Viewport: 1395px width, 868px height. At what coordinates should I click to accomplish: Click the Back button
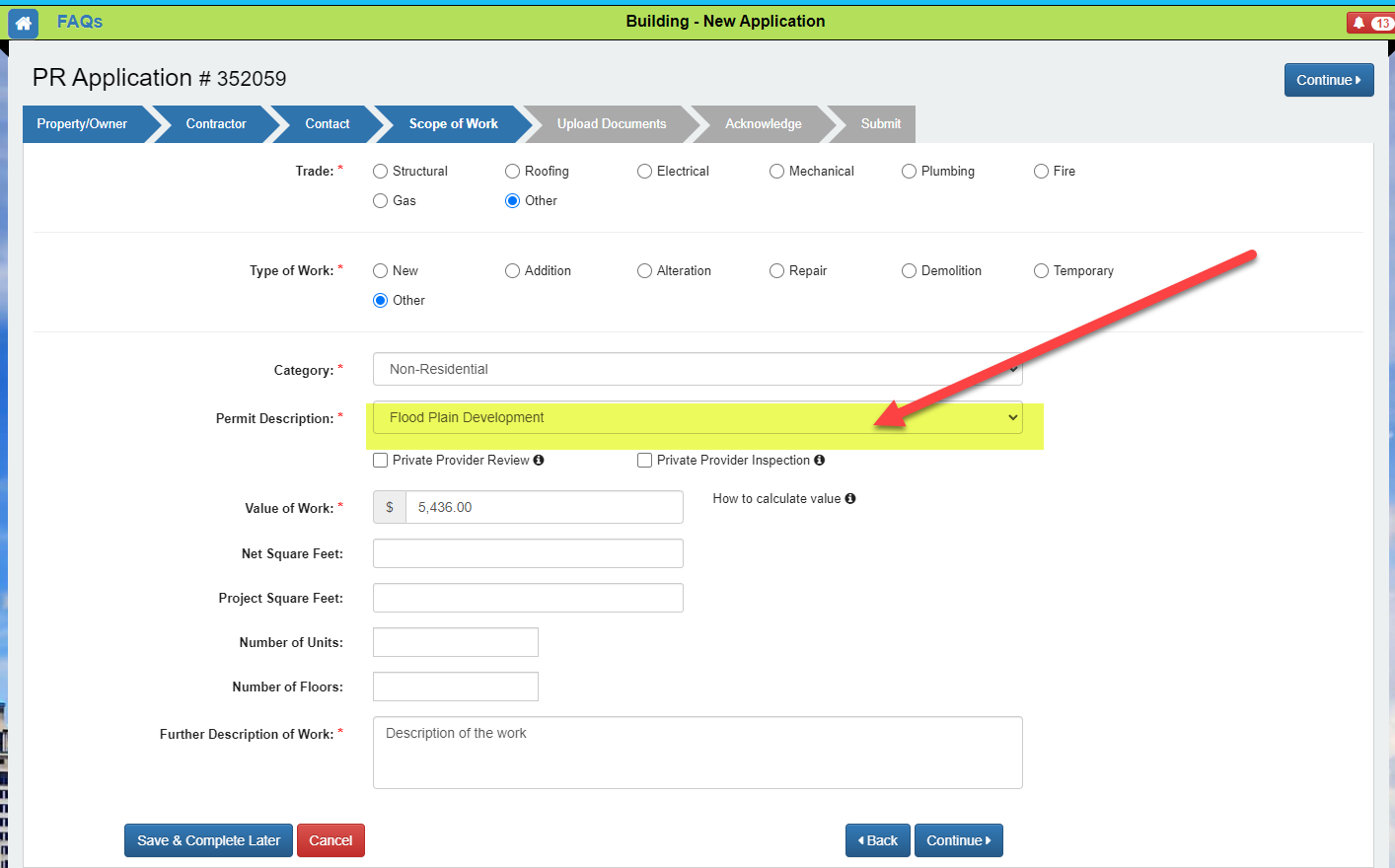[877, 840]
